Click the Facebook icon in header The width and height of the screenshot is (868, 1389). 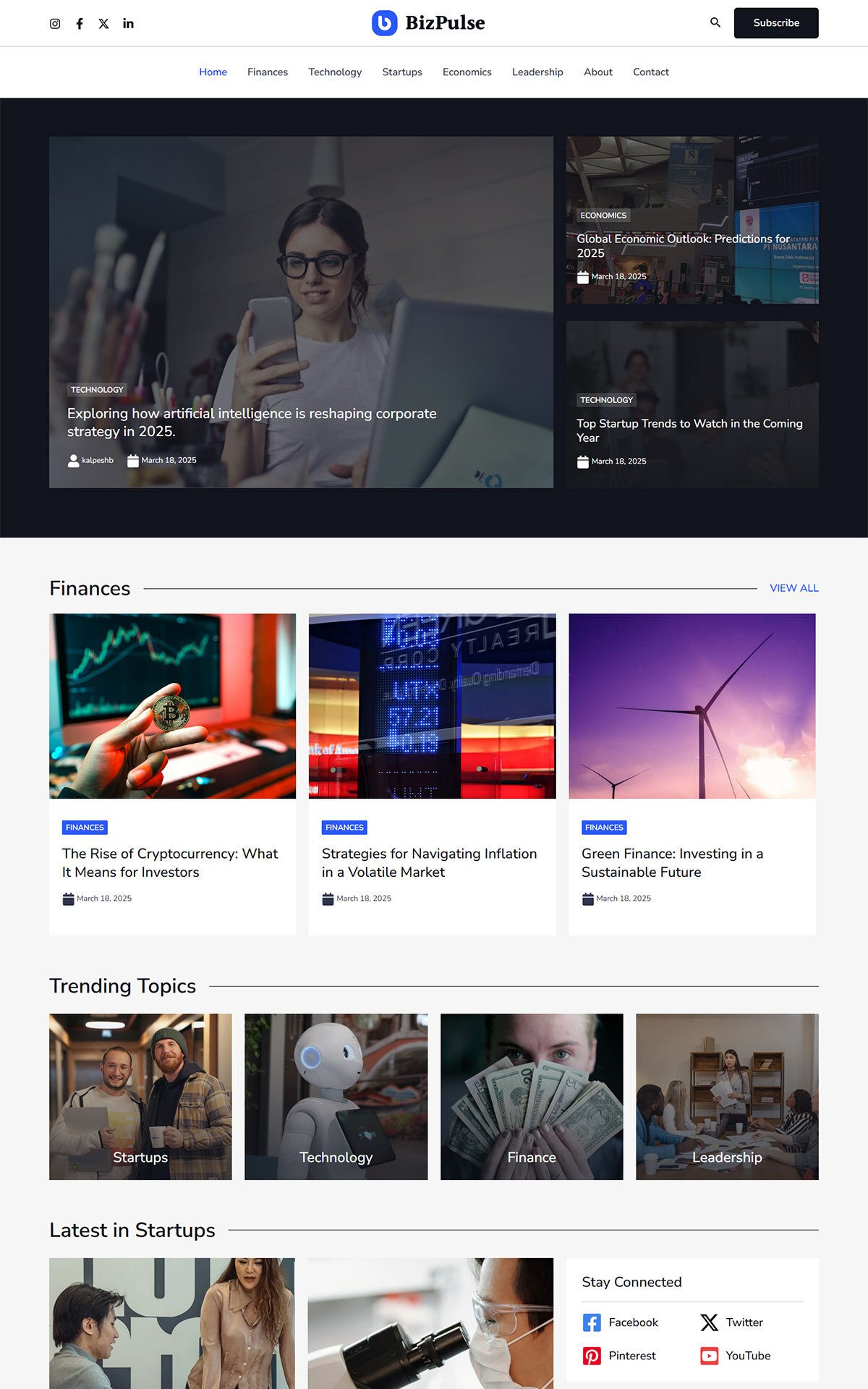(x=80, y=23)
